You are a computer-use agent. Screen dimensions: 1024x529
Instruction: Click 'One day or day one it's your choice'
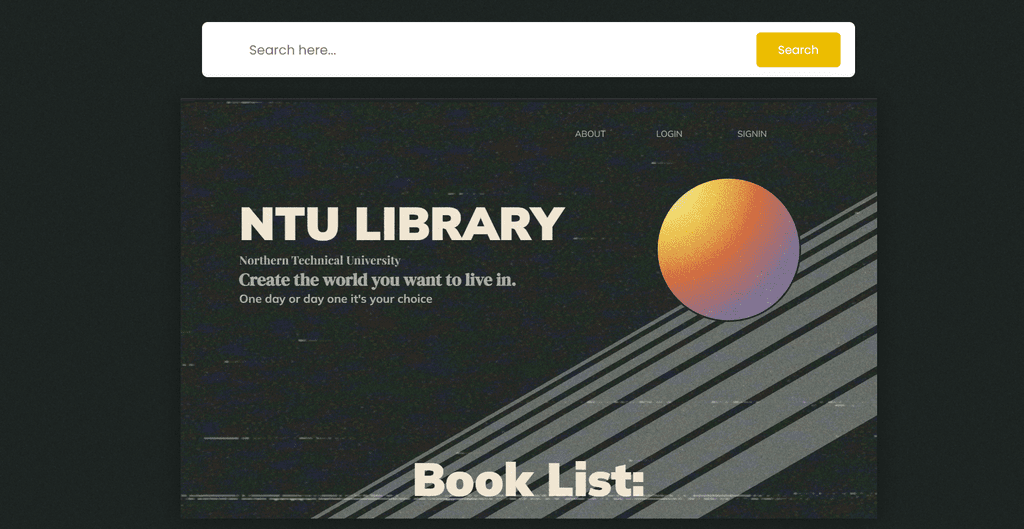pyautogui.click(x=336, y=299)
